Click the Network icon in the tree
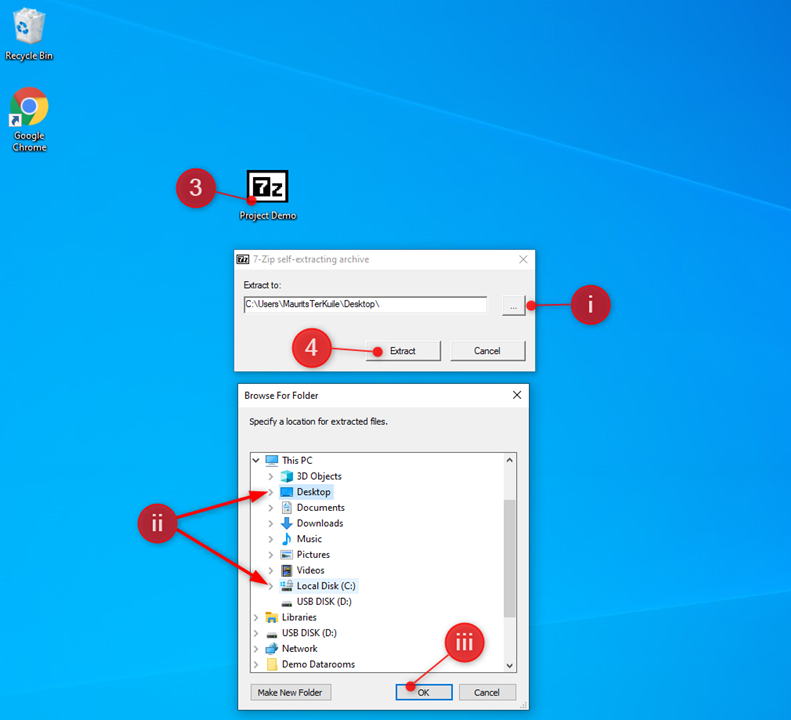The image size is (791, 720). [272, 648]
